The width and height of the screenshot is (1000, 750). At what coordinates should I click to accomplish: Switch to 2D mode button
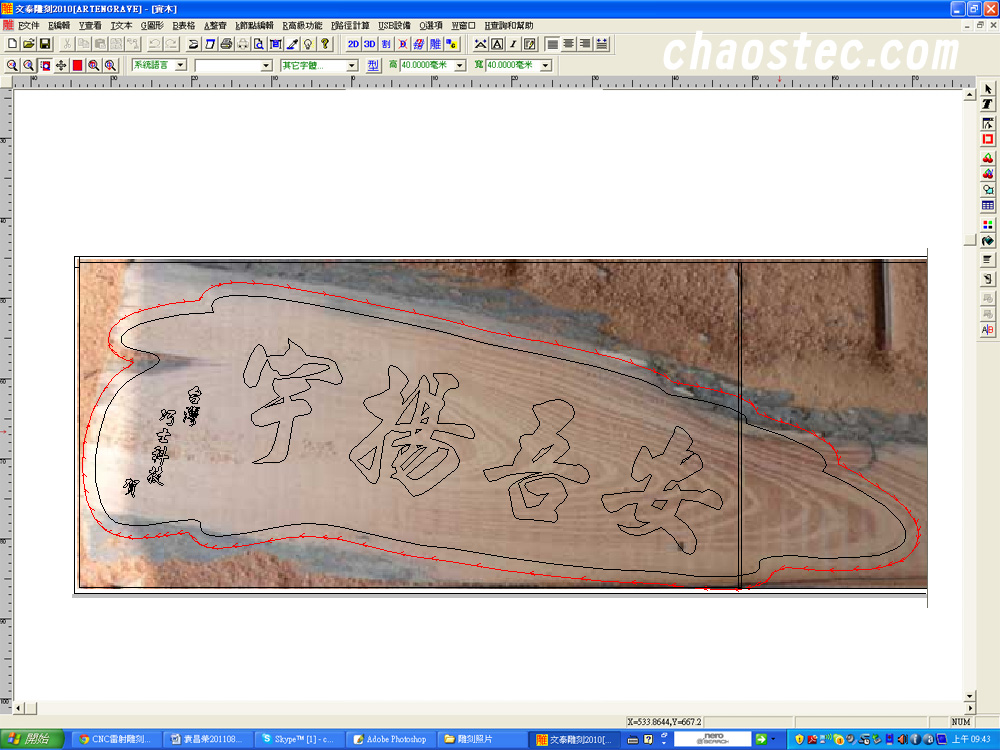(x=353, y=44)
